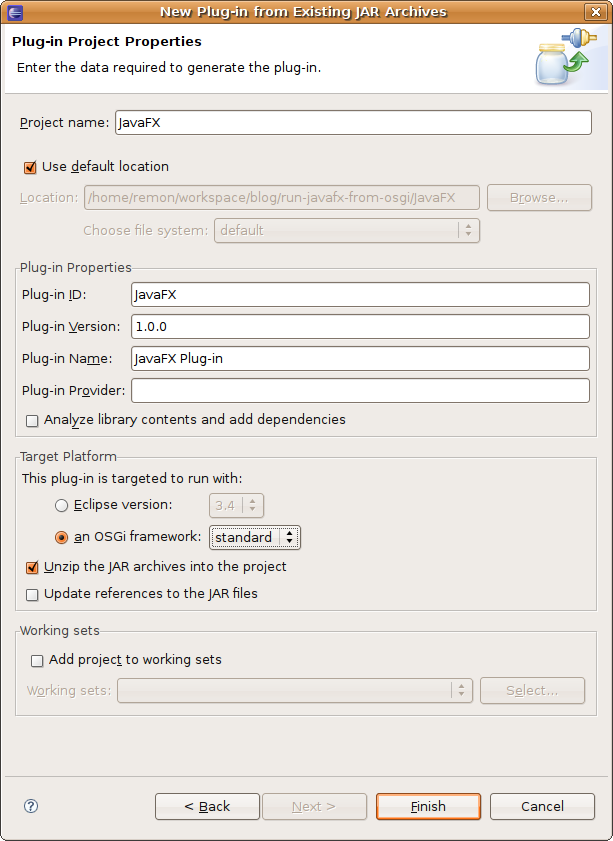Click the Plug-in Name text field

[360, 358]
